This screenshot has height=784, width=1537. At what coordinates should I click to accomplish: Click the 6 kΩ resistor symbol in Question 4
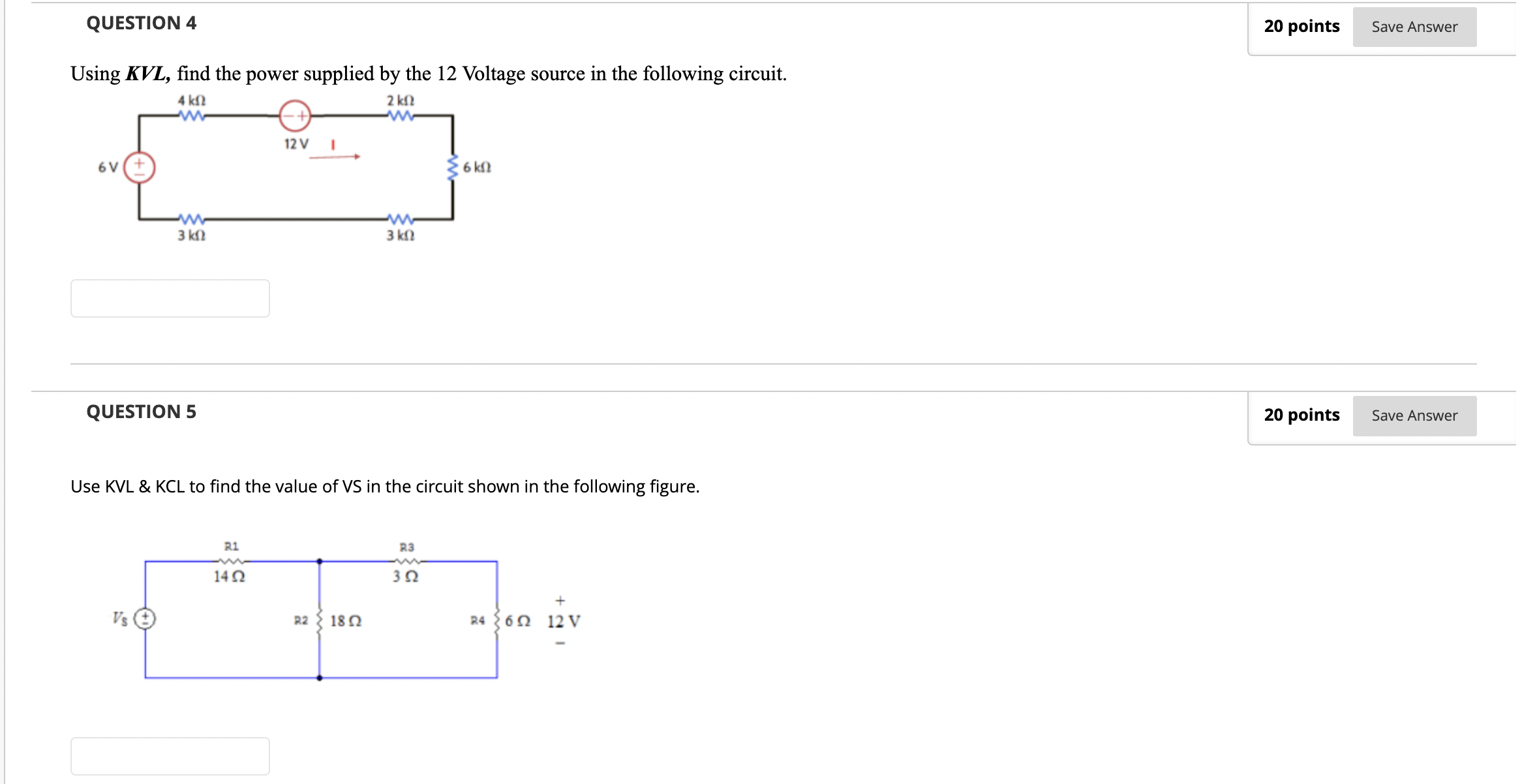coord(453,166)
